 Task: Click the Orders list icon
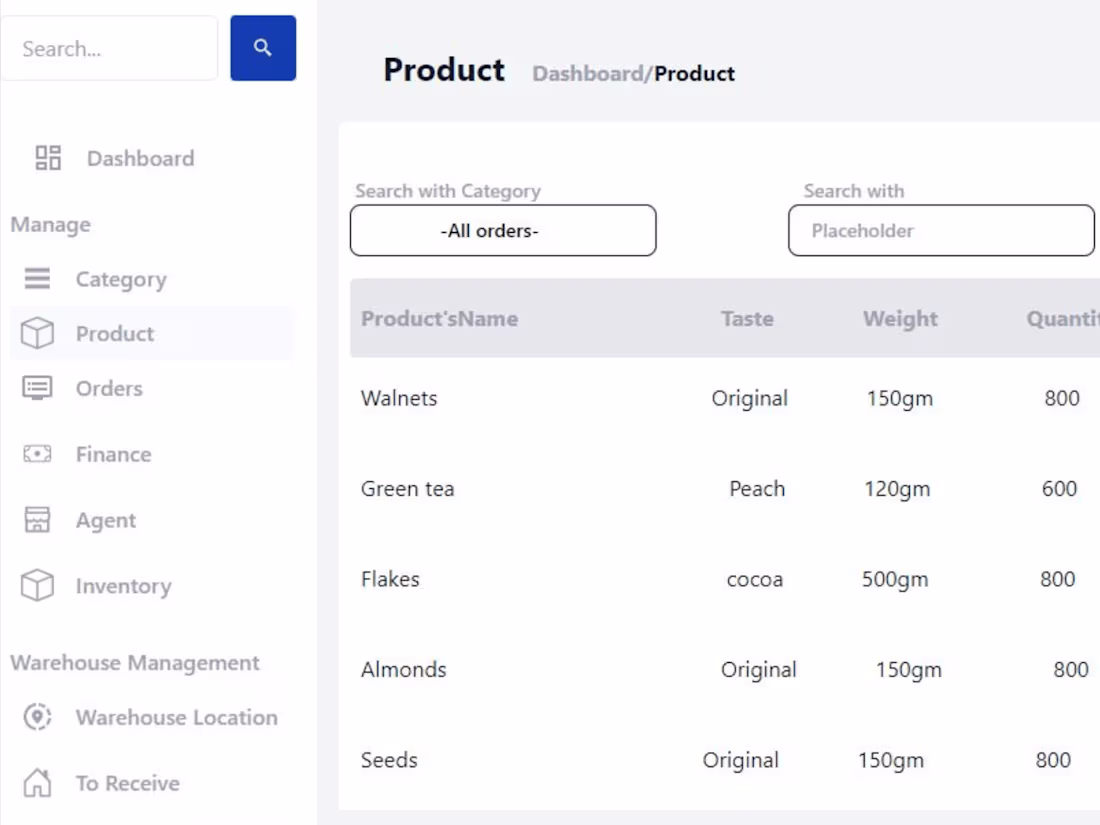point(37,388)
